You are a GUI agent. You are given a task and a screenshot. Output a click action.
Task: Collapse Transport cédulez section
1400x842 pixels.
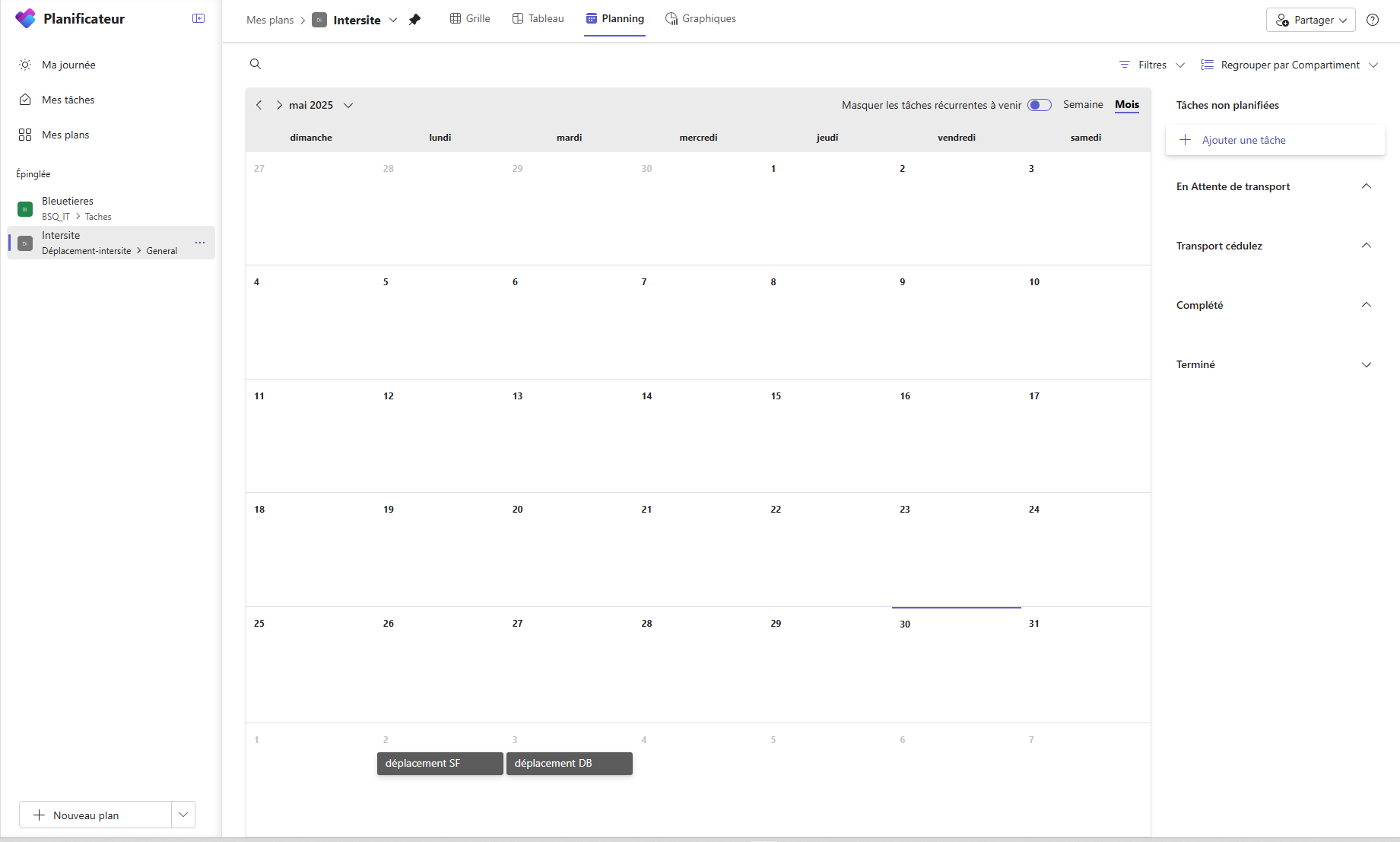1367,246
